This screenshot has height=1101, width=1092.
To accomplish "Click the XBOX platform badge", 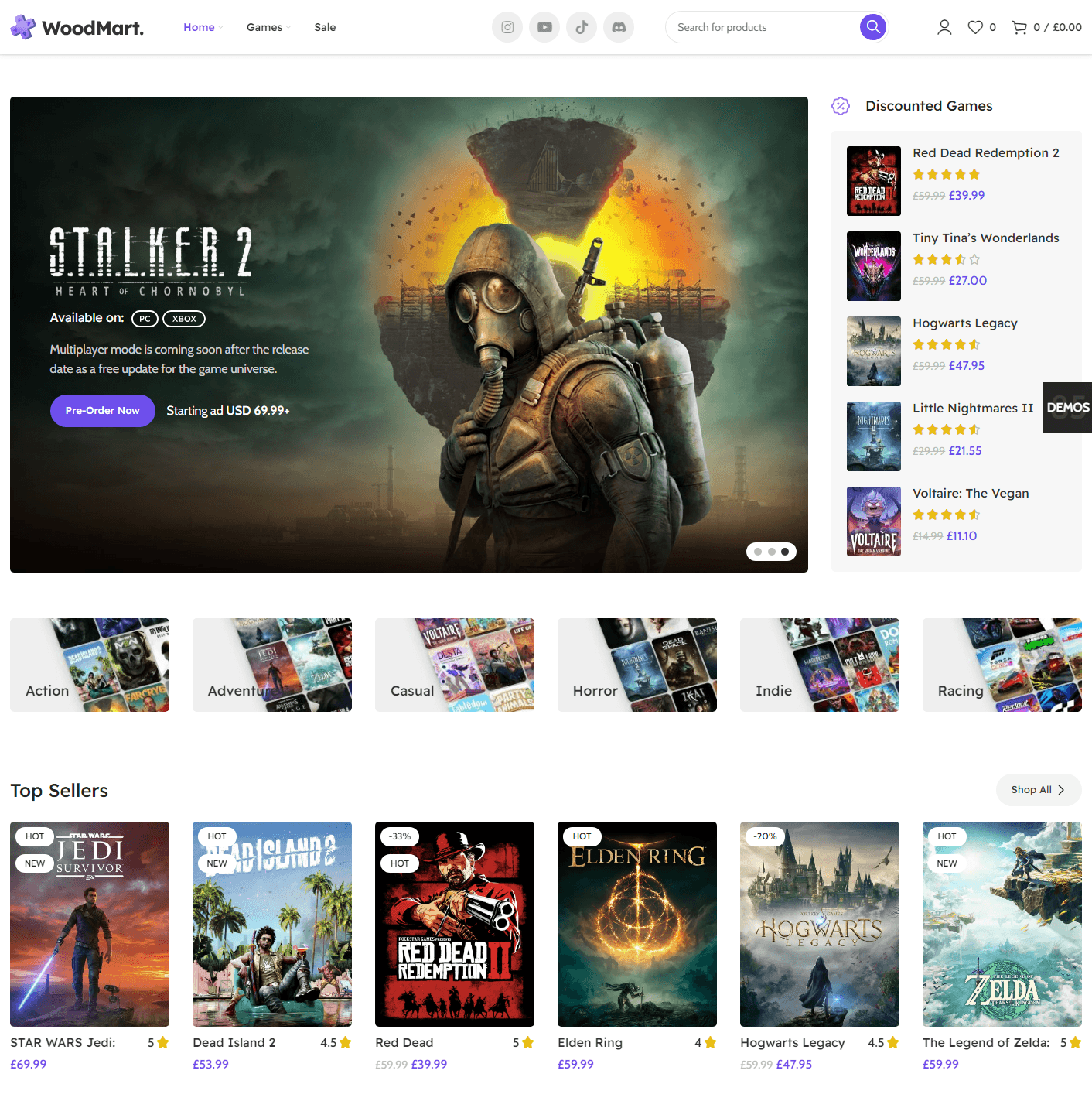I will (x=184, y=319).
